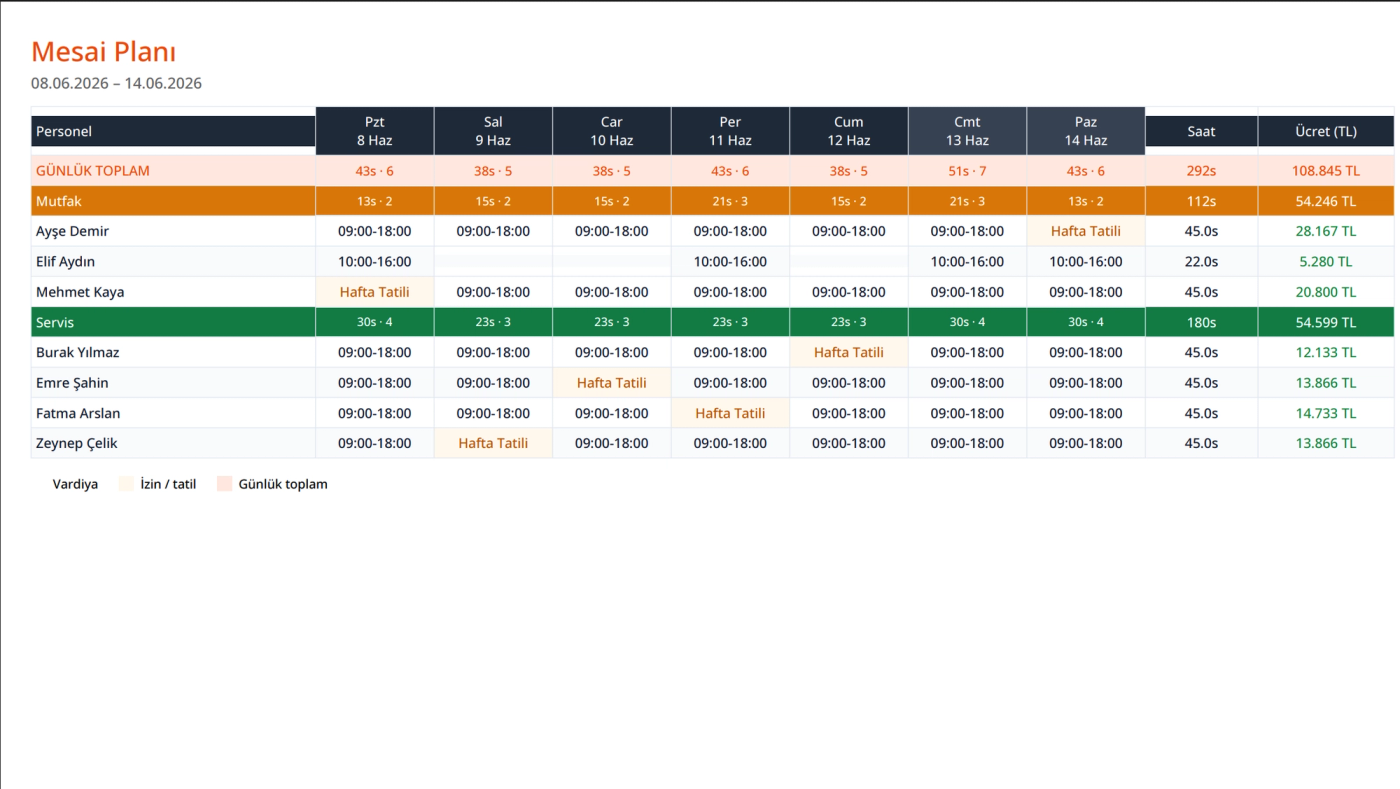Select Burak Yılmaz's 12.133 TL wage
Screen dimensions: 1400x789
tap(1326, 352)
